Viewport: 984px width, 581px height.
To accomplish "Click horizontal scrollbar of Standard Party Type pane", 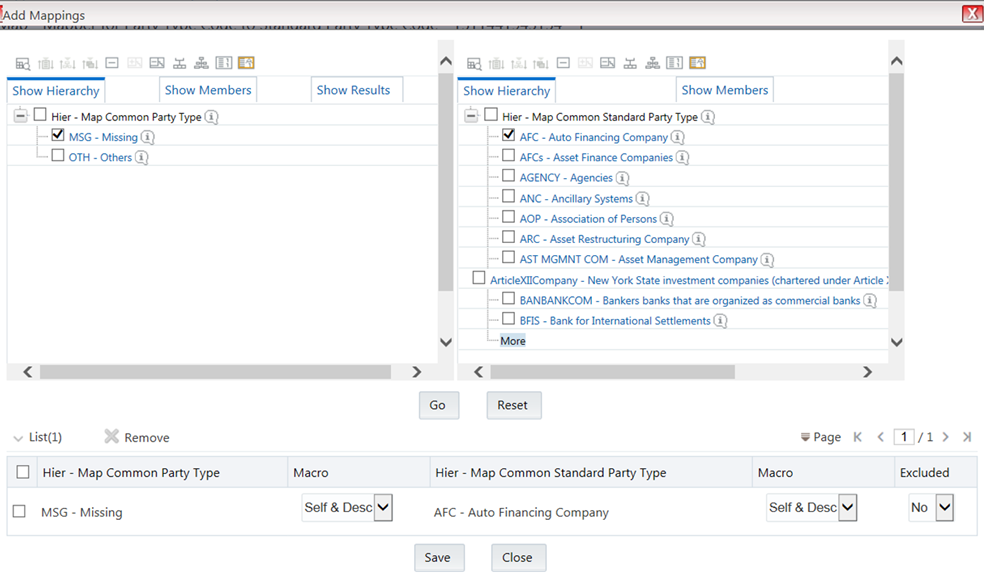I will [x=612, y=372].
